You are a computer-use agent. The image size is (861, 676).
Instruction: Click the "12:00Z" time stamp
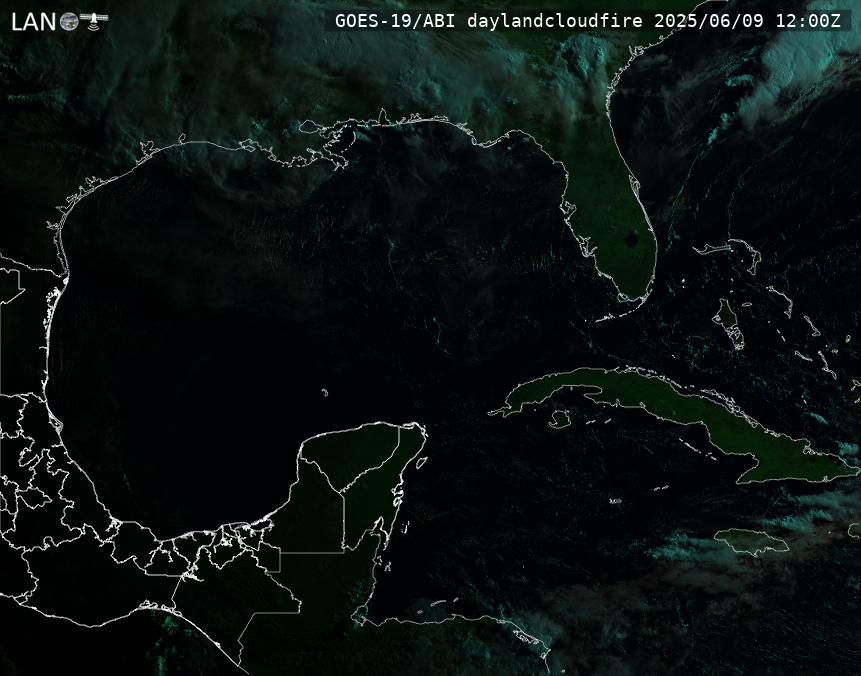pos(808,21)
